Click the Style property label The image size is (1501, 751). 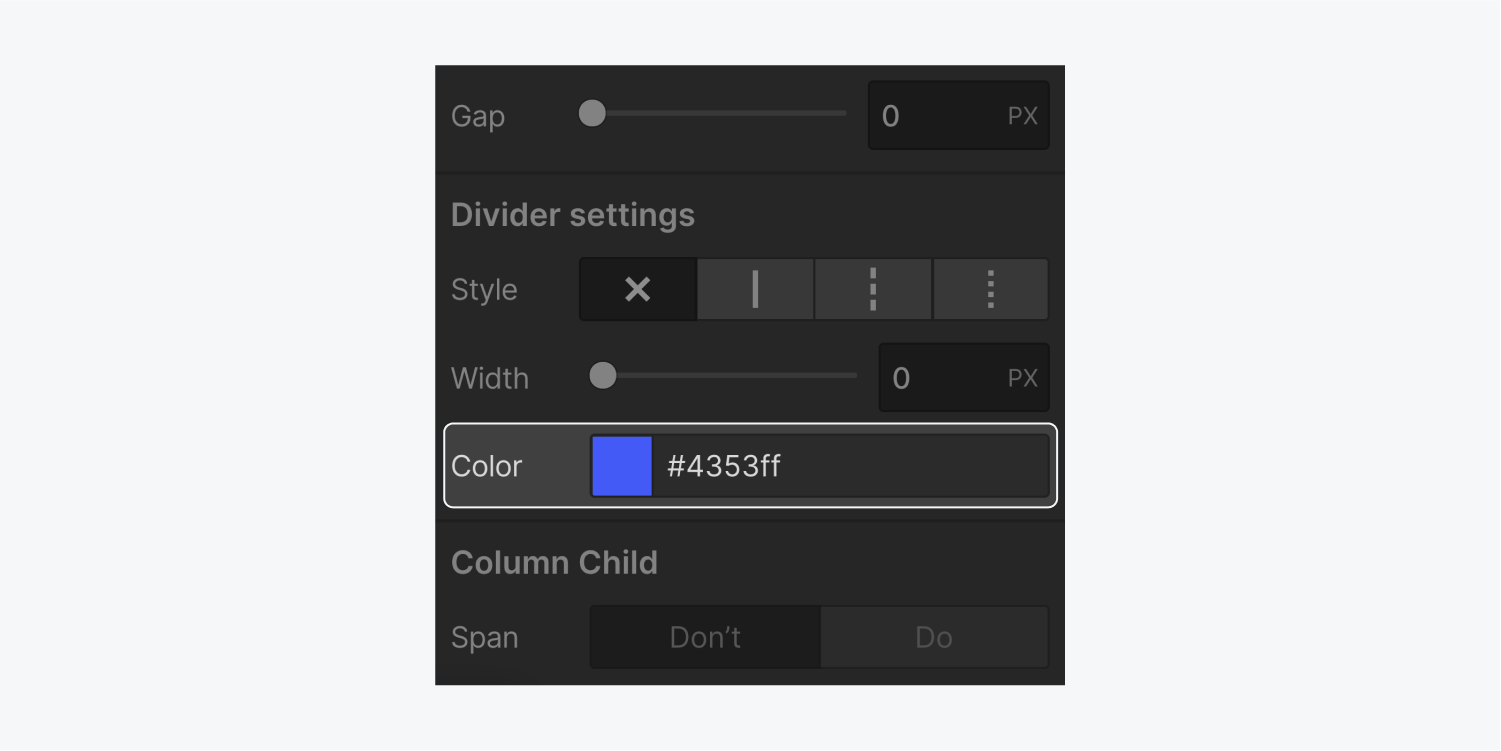(x=484, y=290)
